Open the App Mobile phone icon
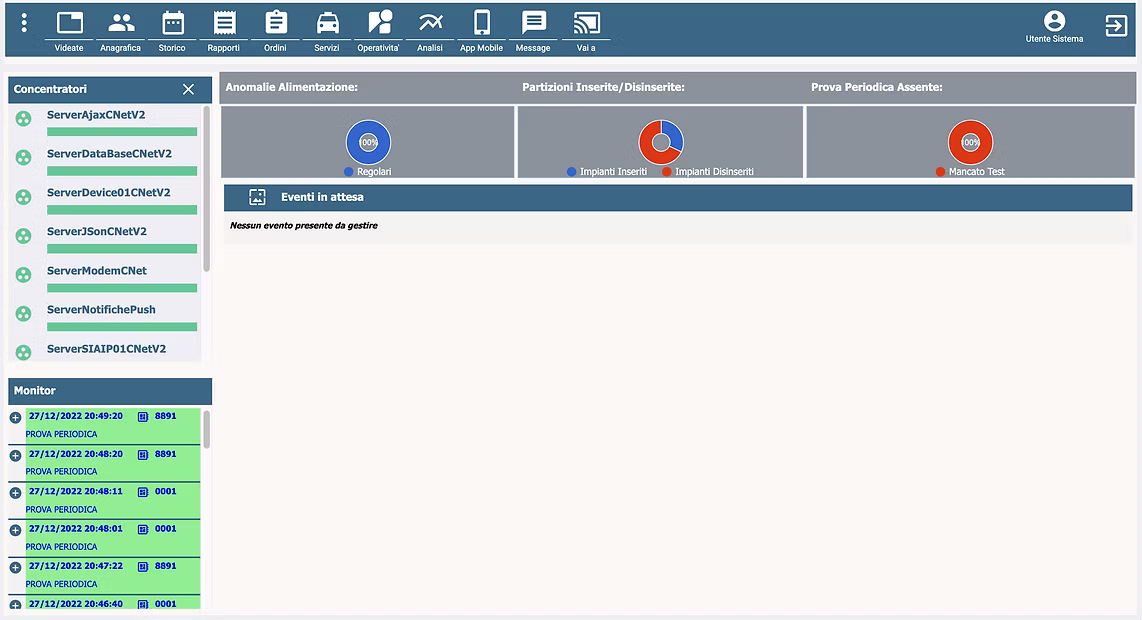The height and width of the screenshot is (620, 1142). [x=482, y=24]
